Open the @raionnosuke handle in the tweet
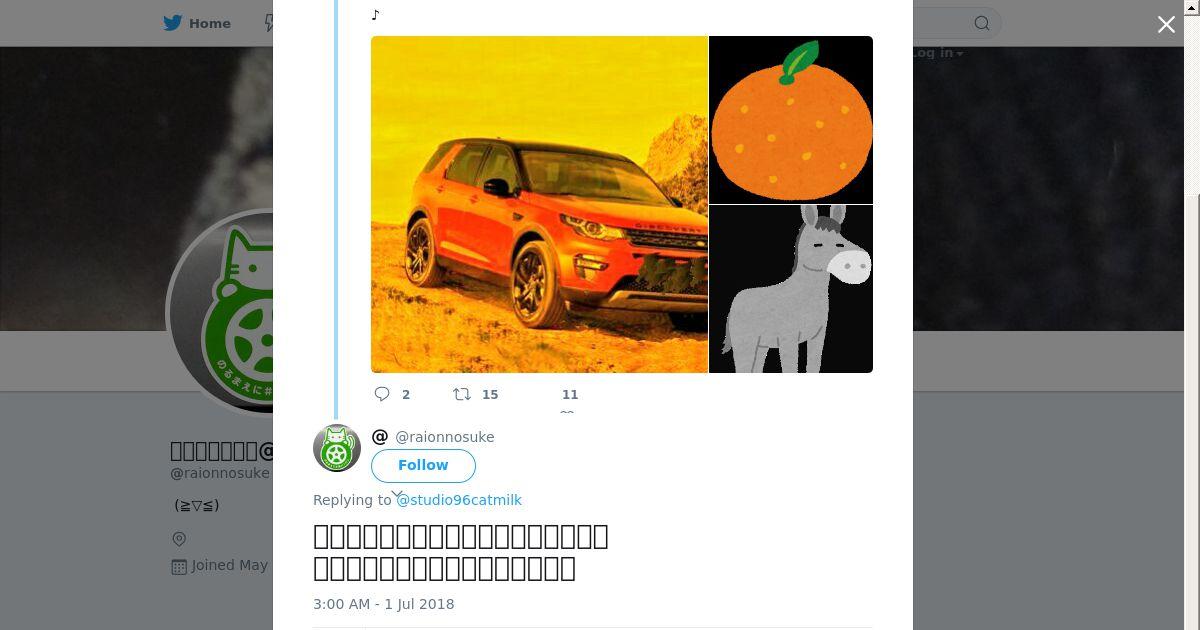Viewport: 1200px width, 630px height. click(x=444, y=437)
